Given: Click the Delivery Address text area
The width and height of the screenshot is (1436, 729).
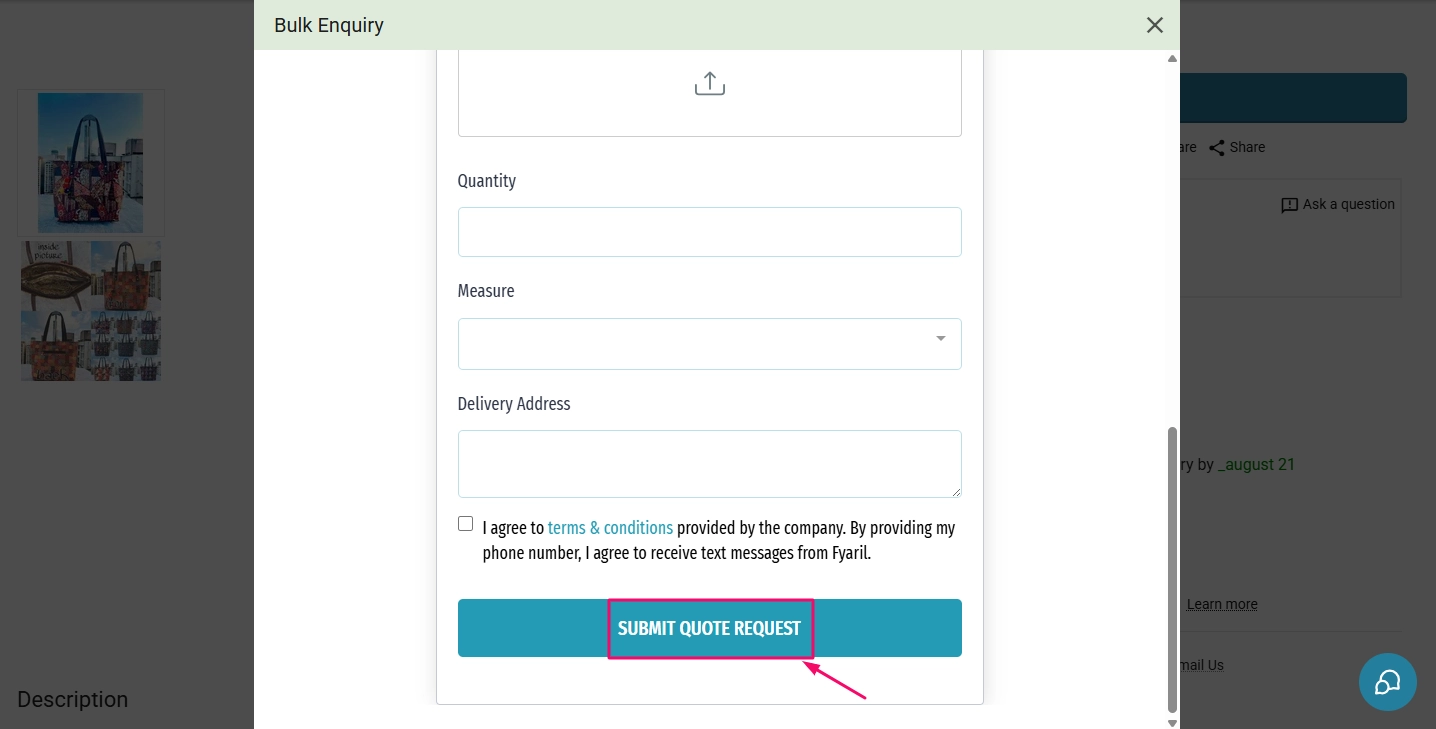Looking at the screenshot, I should [710, 463].
